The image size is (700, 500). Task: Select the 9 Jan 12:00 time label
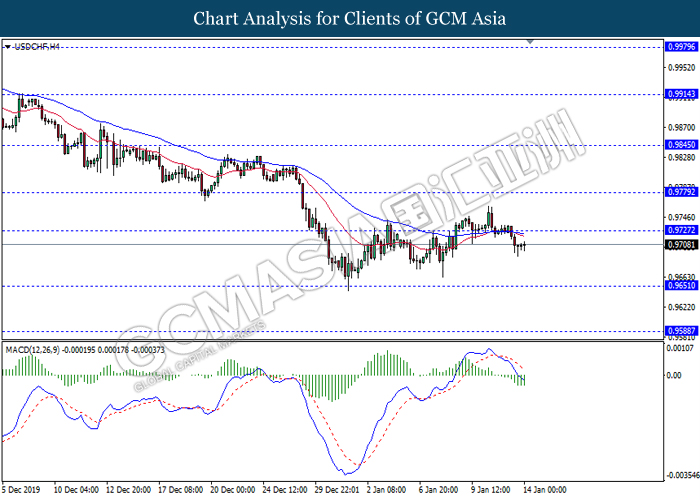491,490
